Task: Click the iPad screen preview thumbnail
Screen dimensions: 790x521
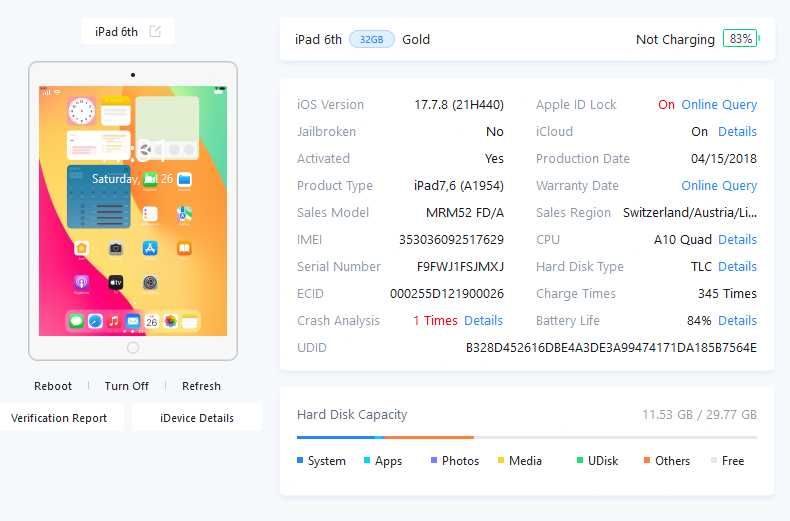Action: [133, 211]
